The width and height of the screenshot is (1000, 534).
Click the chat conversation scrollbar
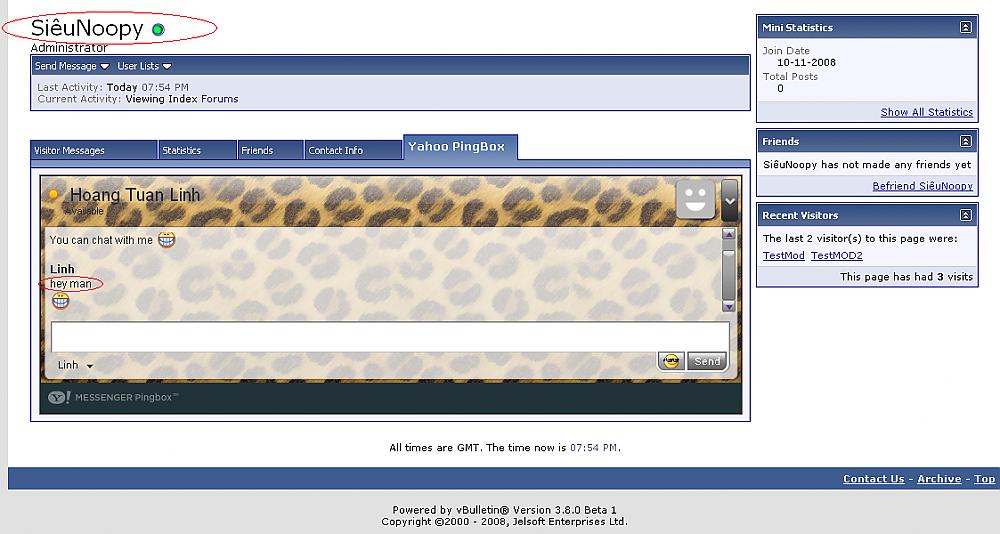pos(728,270)
